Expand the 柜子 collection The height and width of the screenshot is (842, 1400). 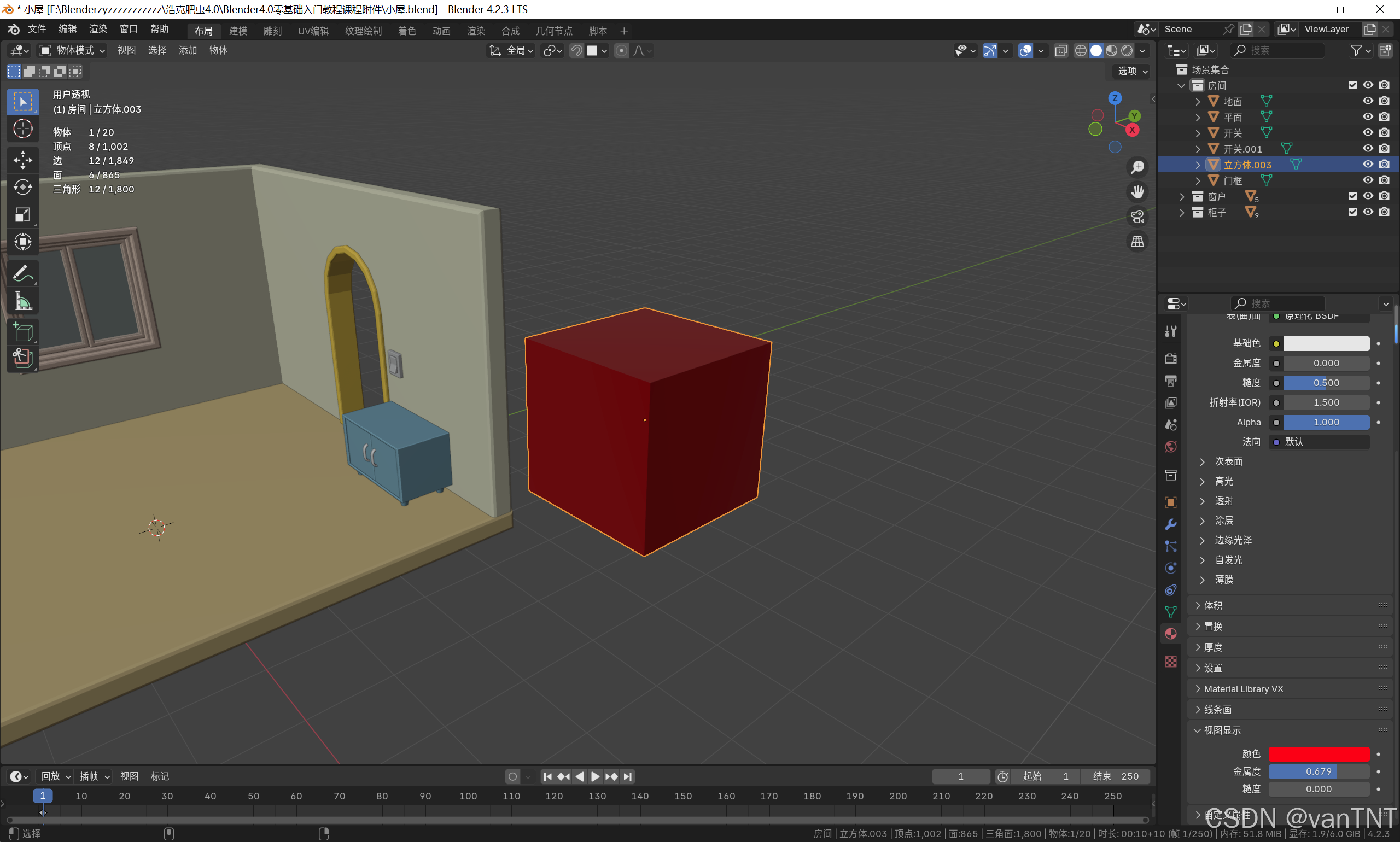point(1182,212)
